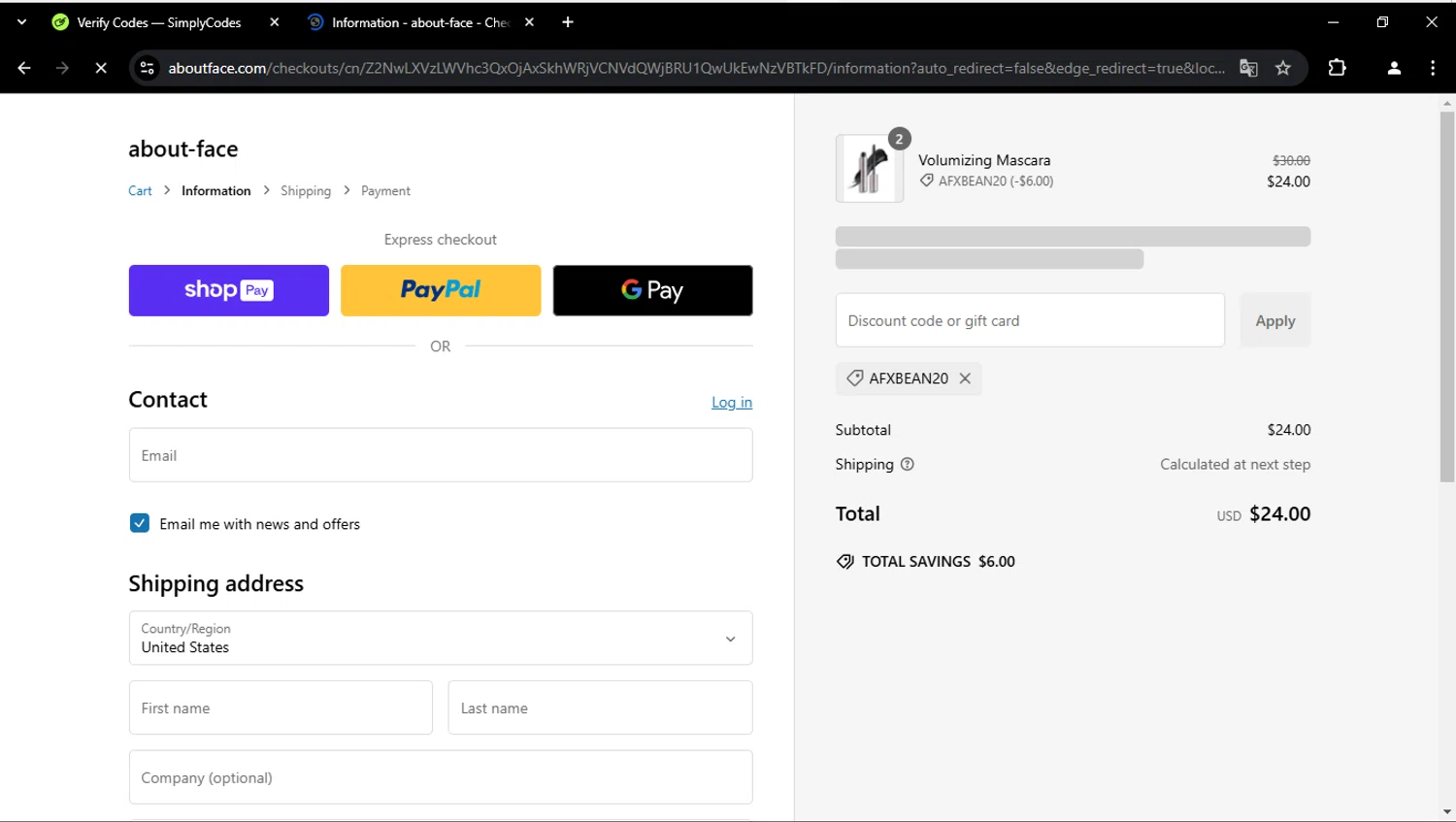Click the total $24.00 amount

[1279, 513]
